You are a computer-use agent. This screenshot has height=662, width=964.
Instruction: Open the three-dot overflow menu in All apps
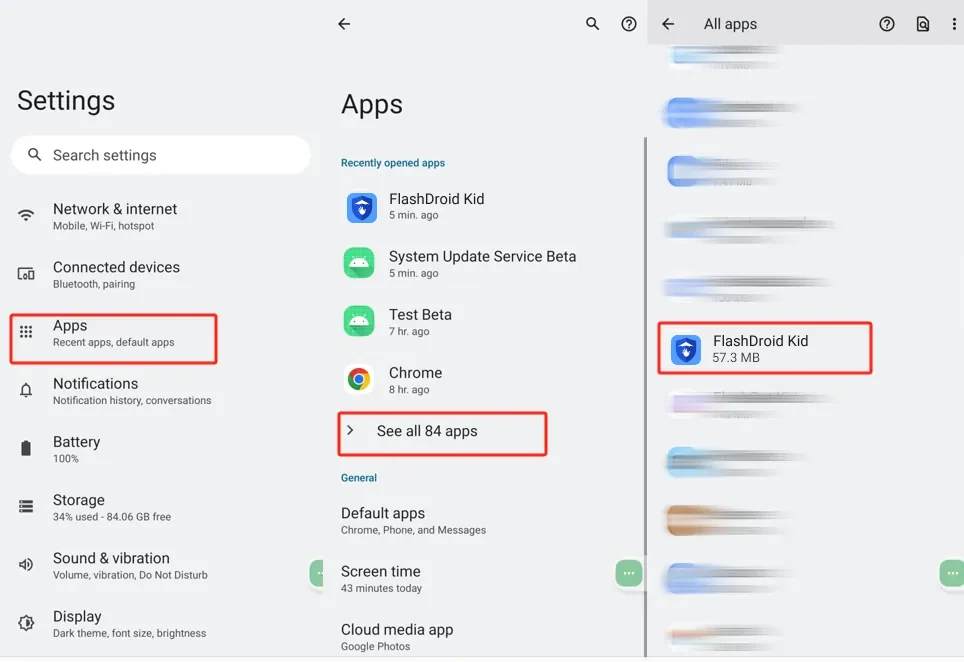point(954,24)
